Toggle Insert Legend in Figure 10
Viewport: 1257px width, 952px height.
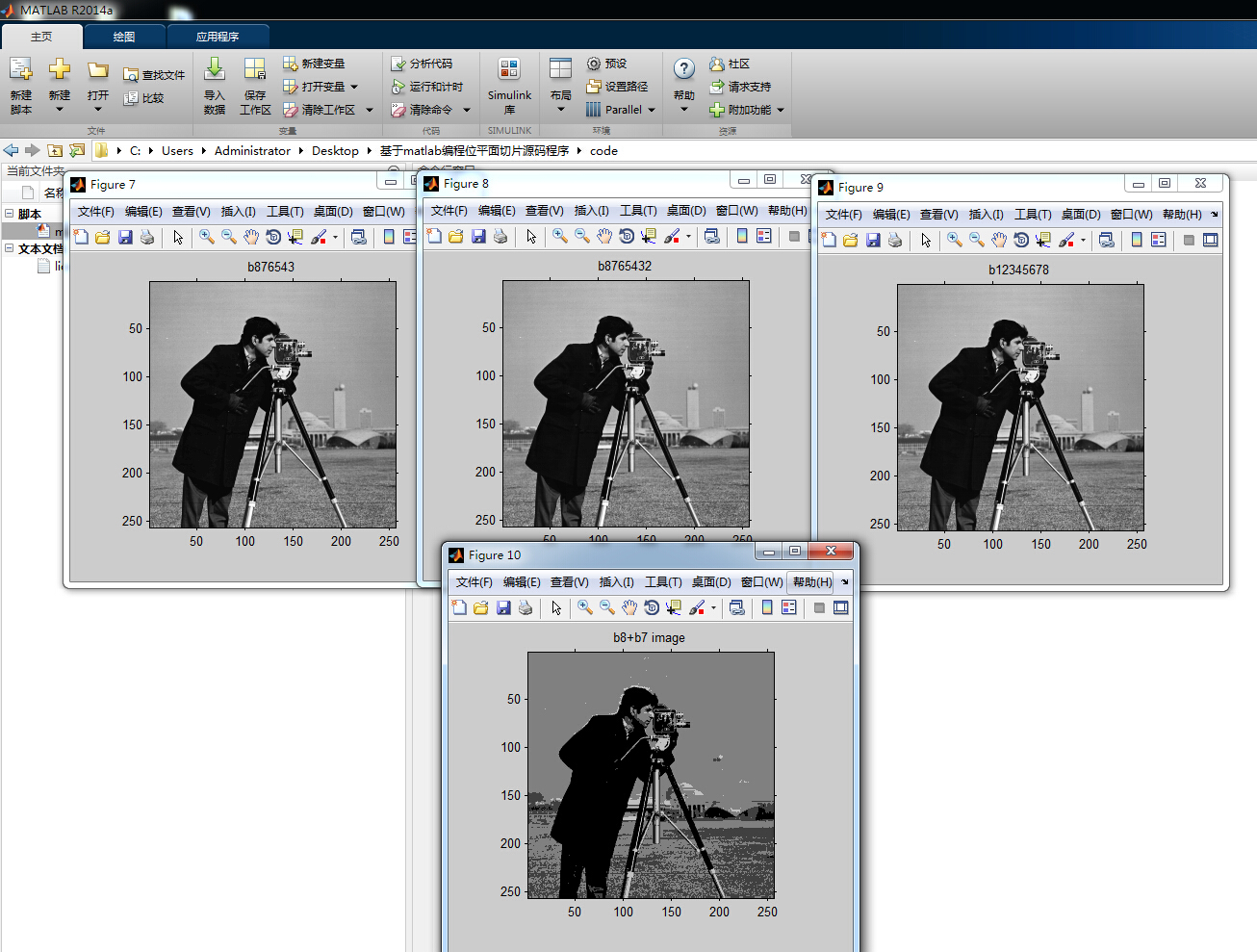(789, 607)
